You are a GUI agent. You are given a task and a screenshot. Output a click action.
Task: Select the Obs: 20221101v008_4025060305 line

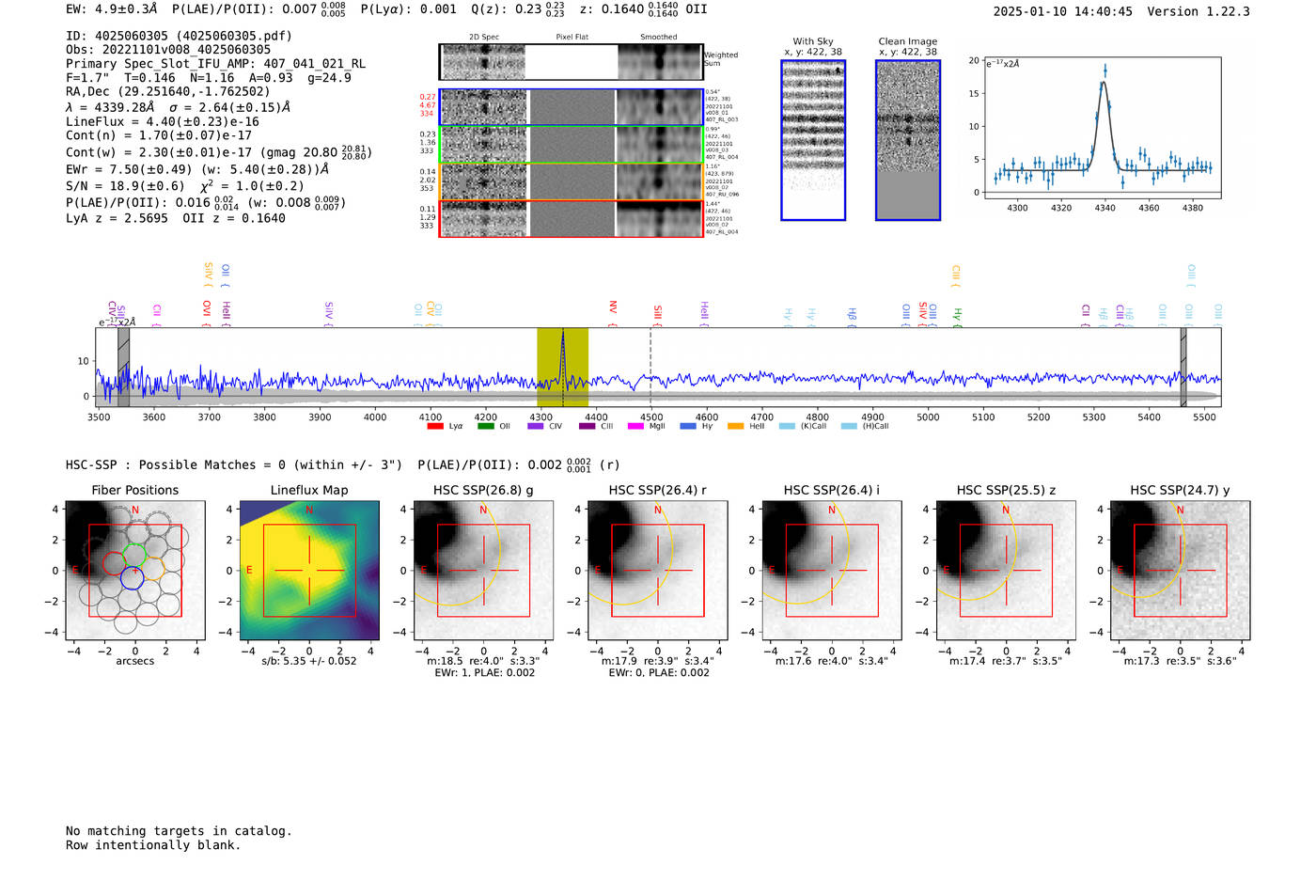point(168,50)
